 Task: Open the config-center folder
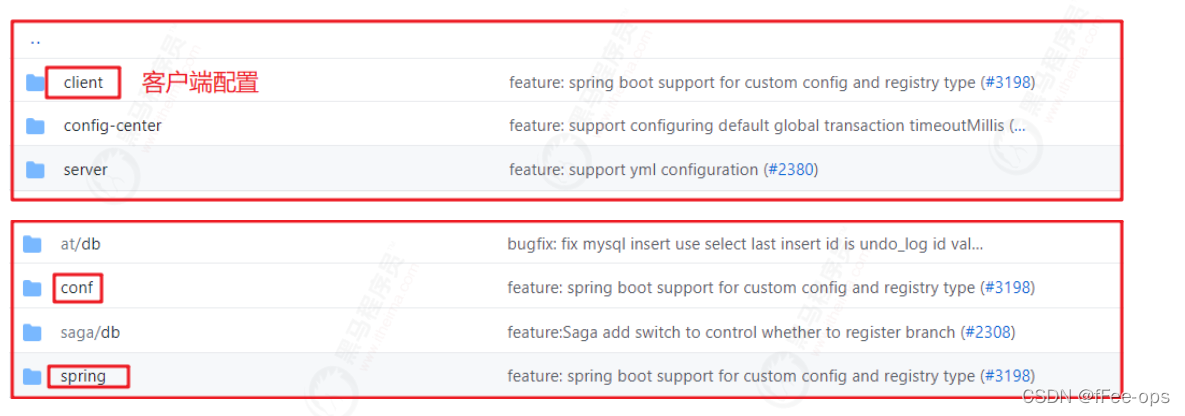[x=112, y=126]
